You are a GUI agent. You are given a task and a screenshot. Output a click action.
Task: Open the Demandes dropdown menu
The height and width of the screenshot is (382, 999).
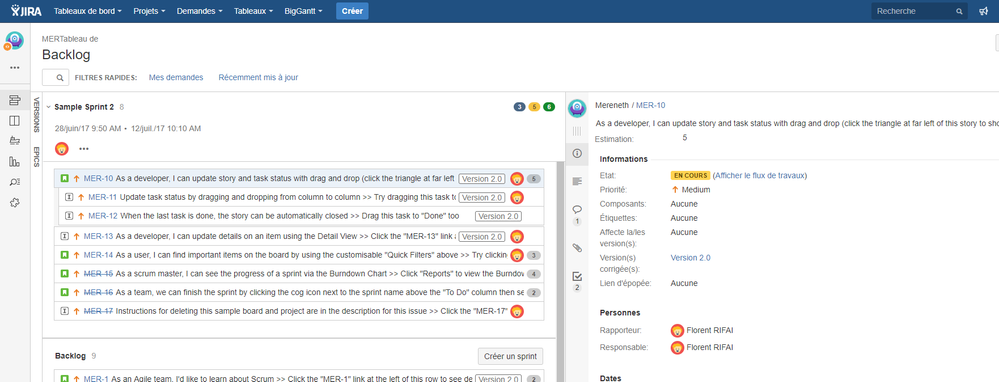pos(199,11)
